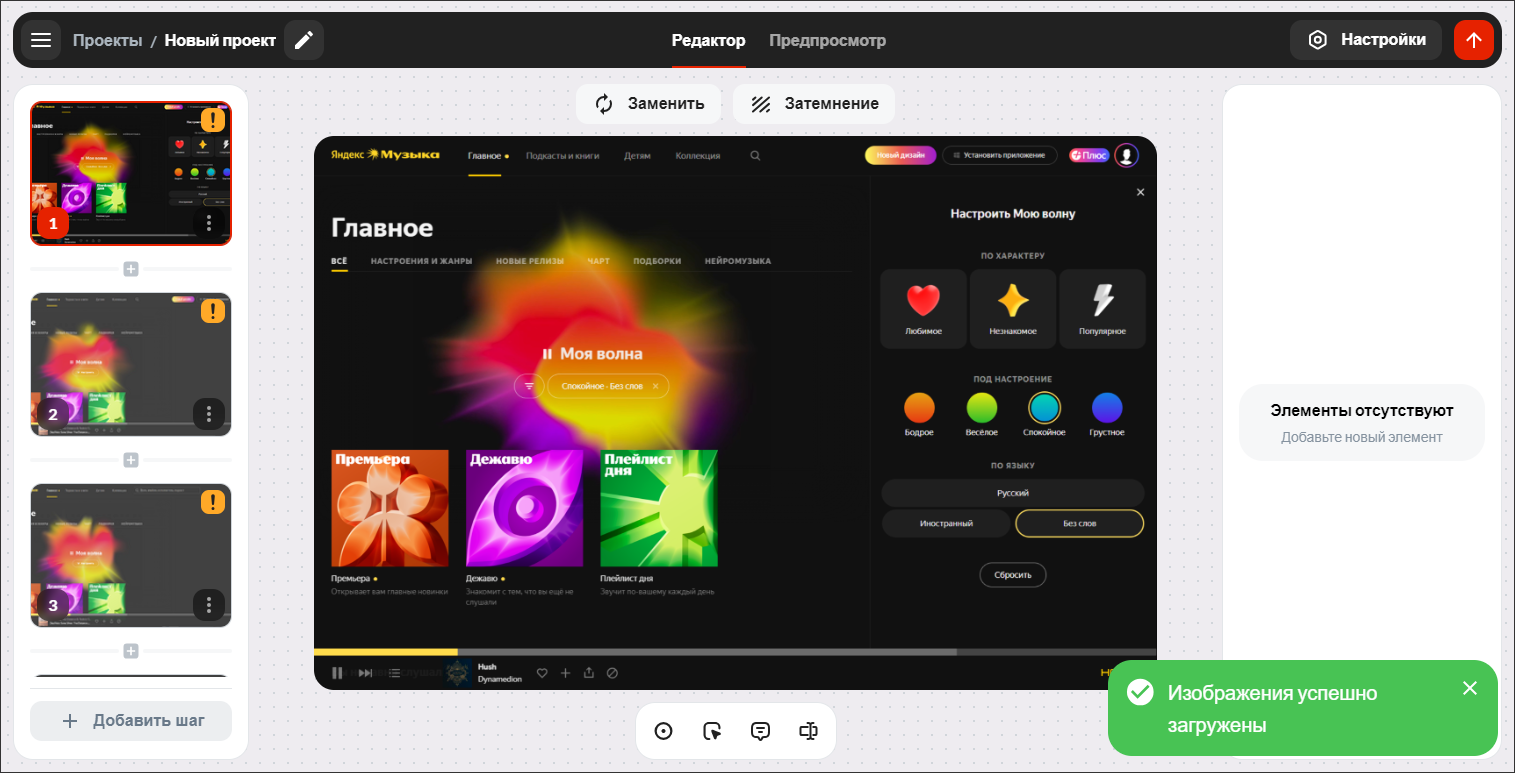This screenshot has height=773, width=1515.
Task: Open three-dots menu on step 2
Action: (x=209, y=414)
